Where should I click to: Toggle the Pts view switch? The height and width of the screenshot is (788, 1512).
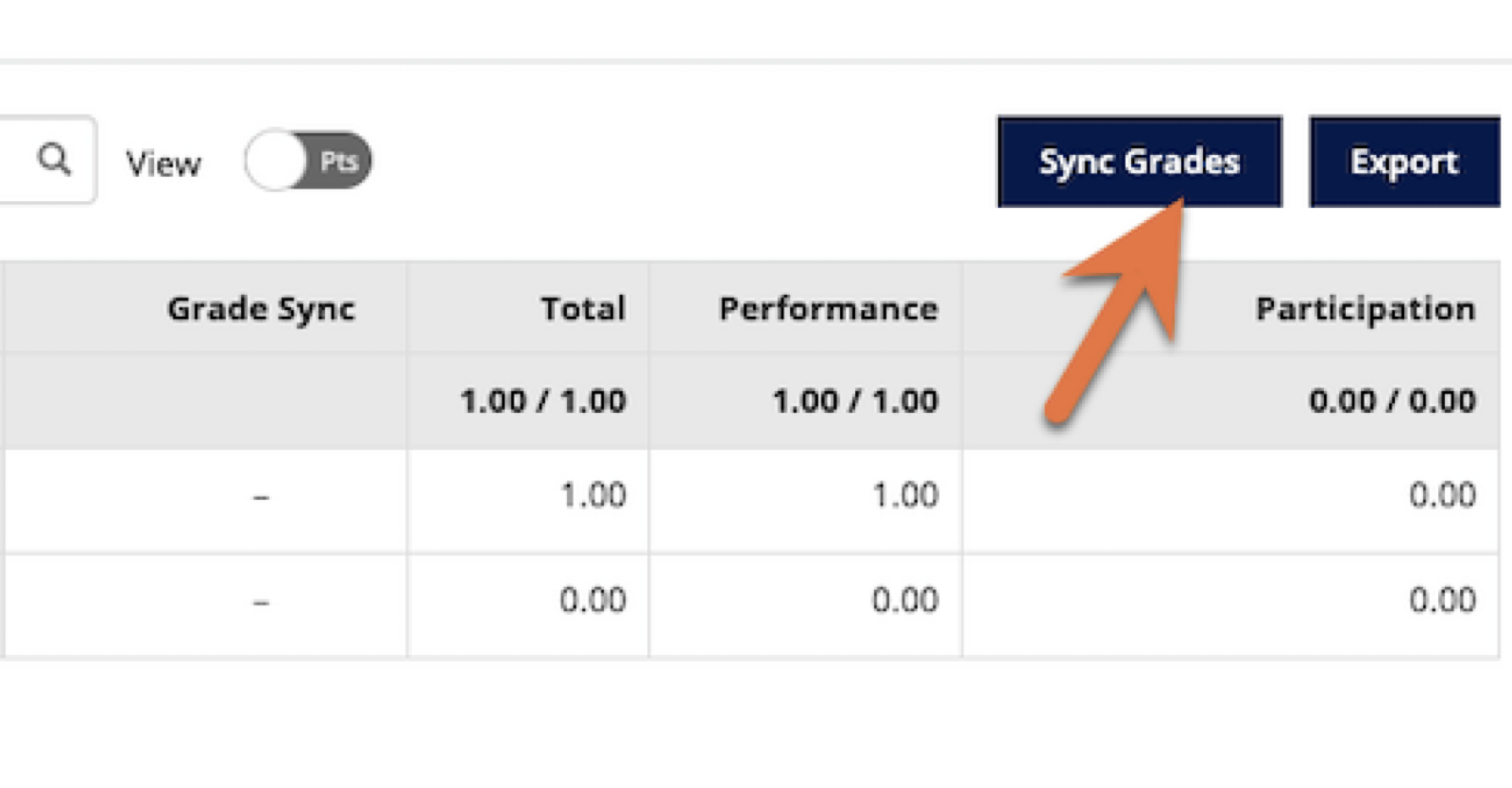pos(308,161)
